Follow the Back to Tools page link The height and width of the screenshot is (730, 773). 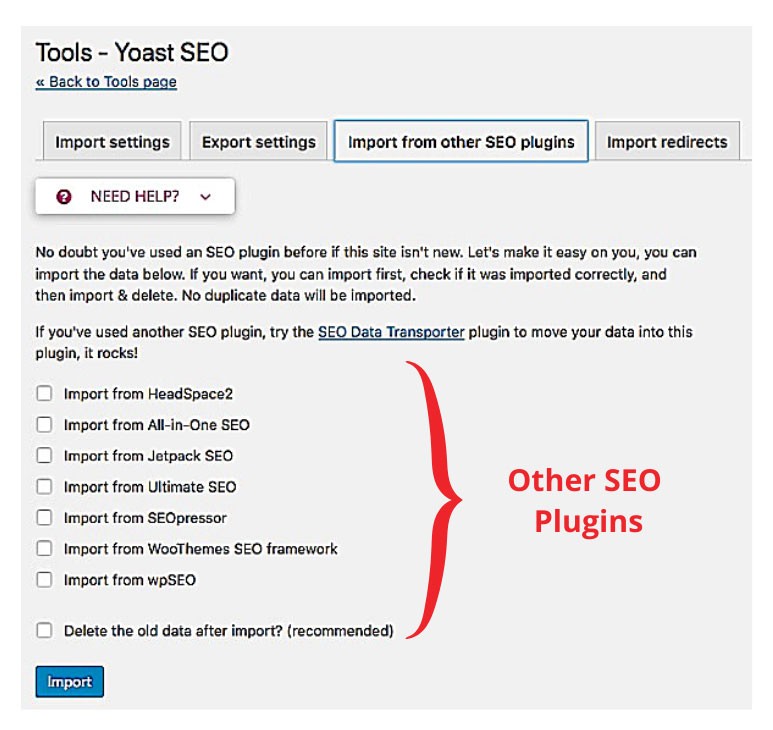coord(106,82)
